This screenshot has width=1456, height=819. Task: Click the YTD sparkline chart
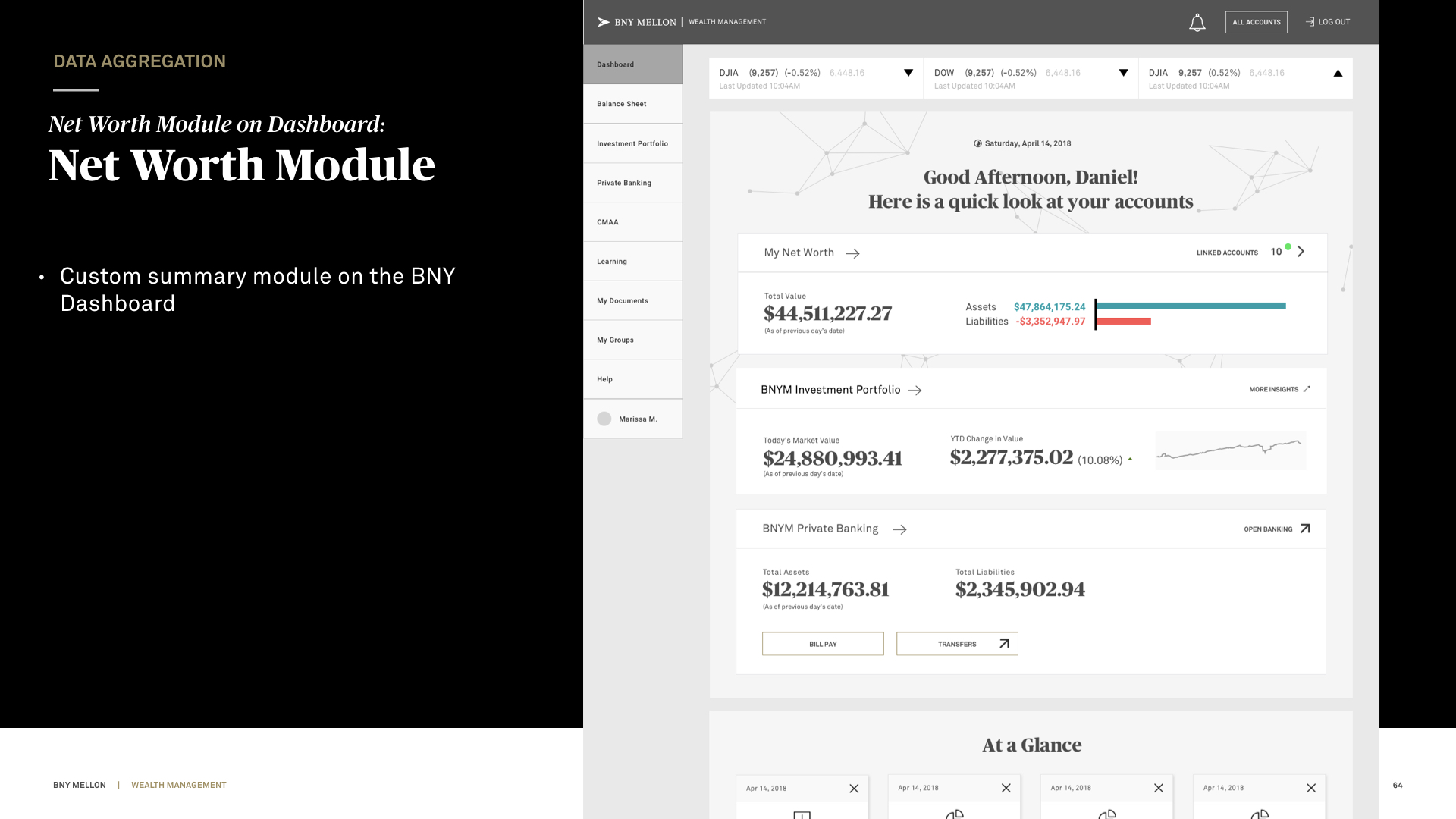pyautogui.click(x=1230, y=450)
